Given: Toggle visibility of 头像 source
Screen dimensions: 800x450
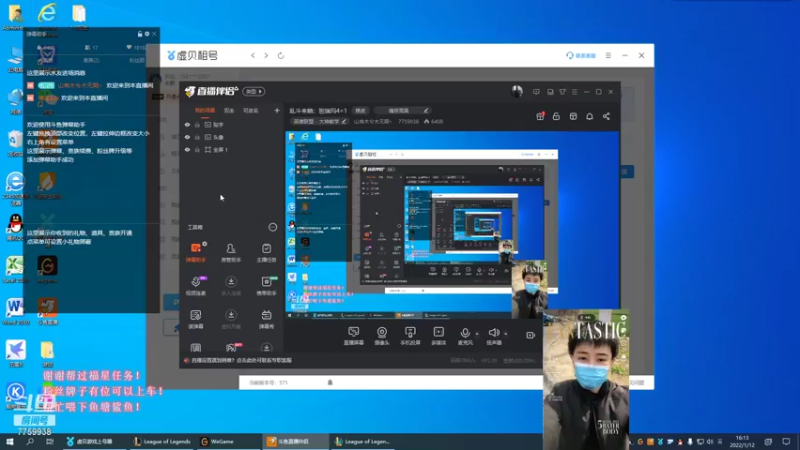Looking at the screenshot, I should (187, 137).
